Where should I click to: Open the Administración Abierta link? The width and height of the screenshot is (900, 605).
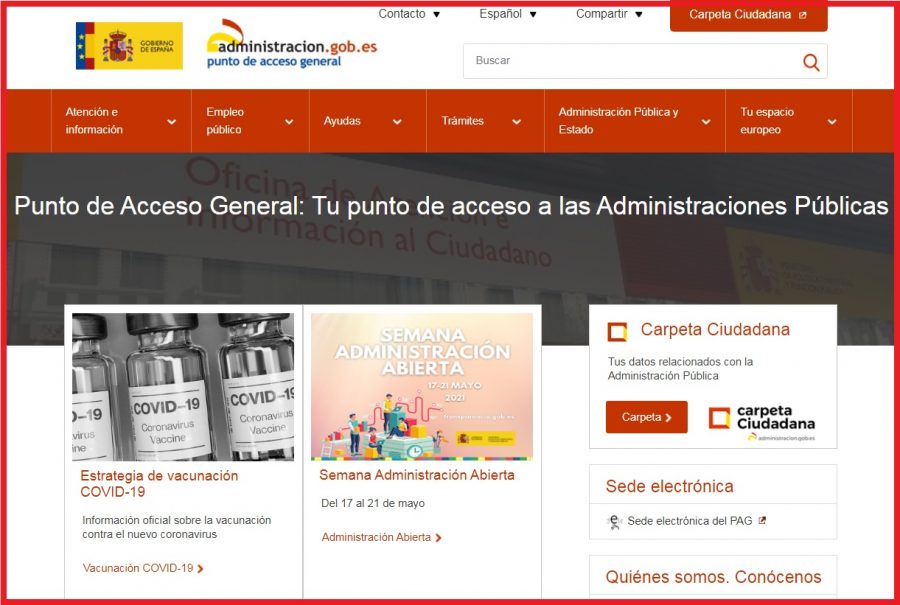click(376, 537)
